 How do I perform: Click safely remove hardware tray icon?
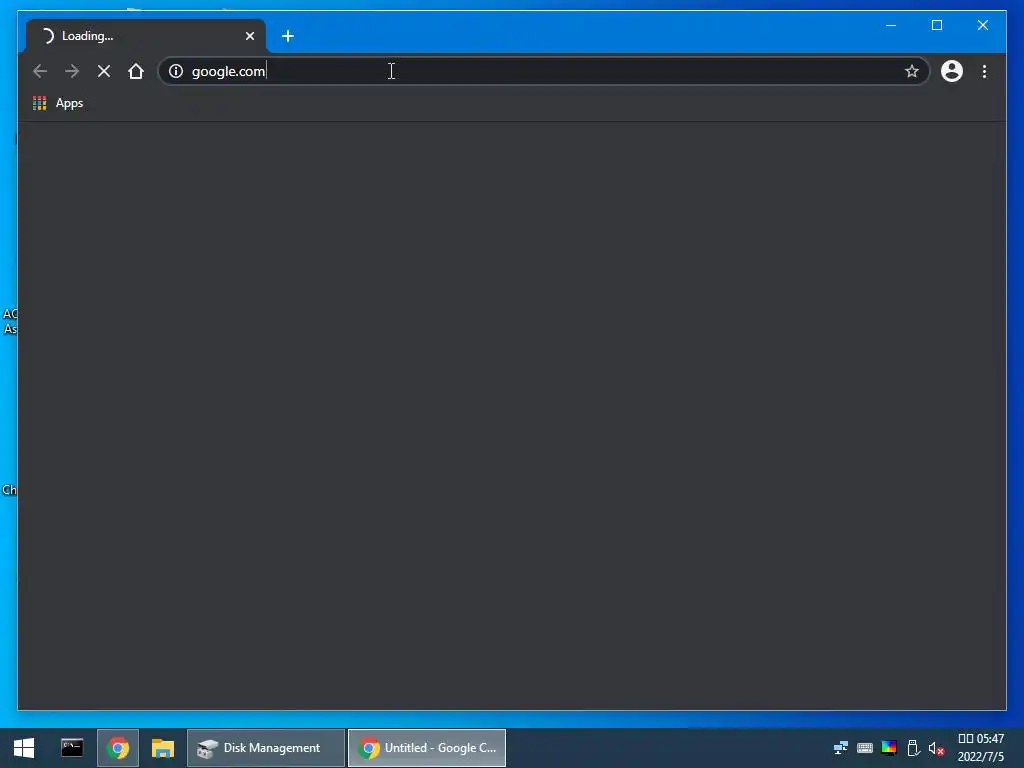point(913,748)
